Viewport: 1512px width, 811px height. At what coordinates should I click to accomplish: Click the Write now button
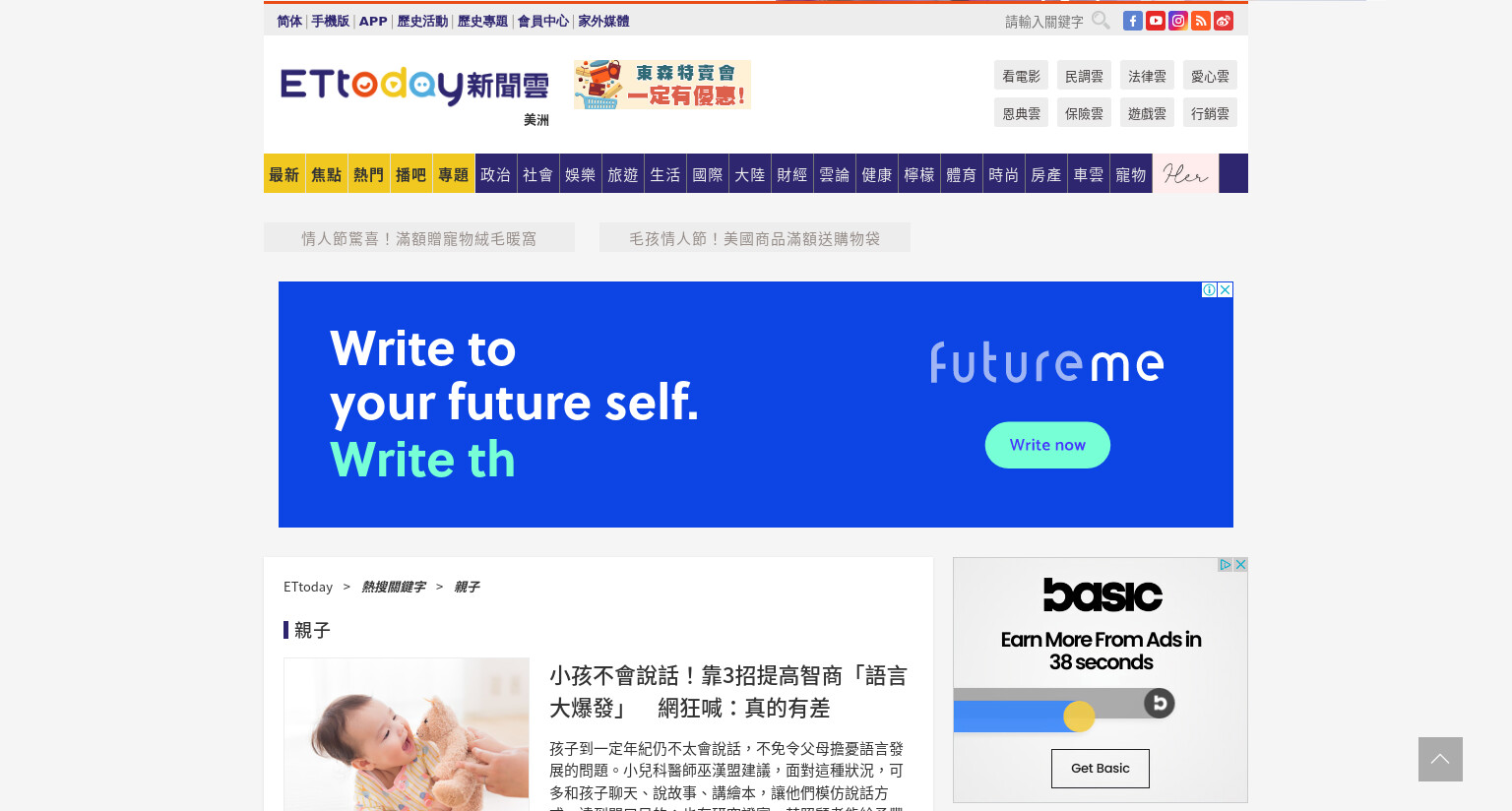tap(1047, 445)
